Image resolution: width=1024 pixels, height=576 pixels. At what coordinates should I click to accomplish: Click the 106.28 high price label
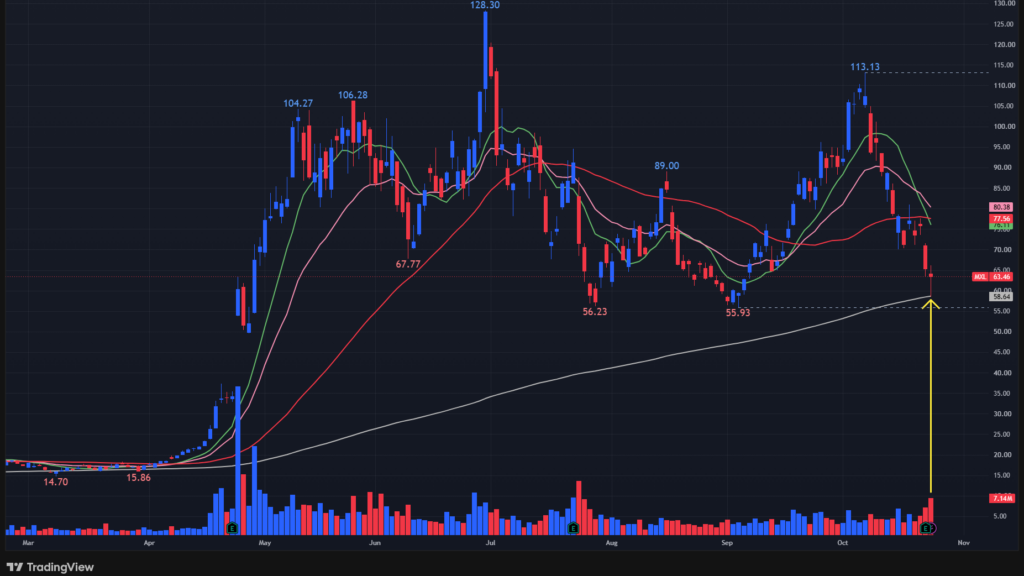353,95
